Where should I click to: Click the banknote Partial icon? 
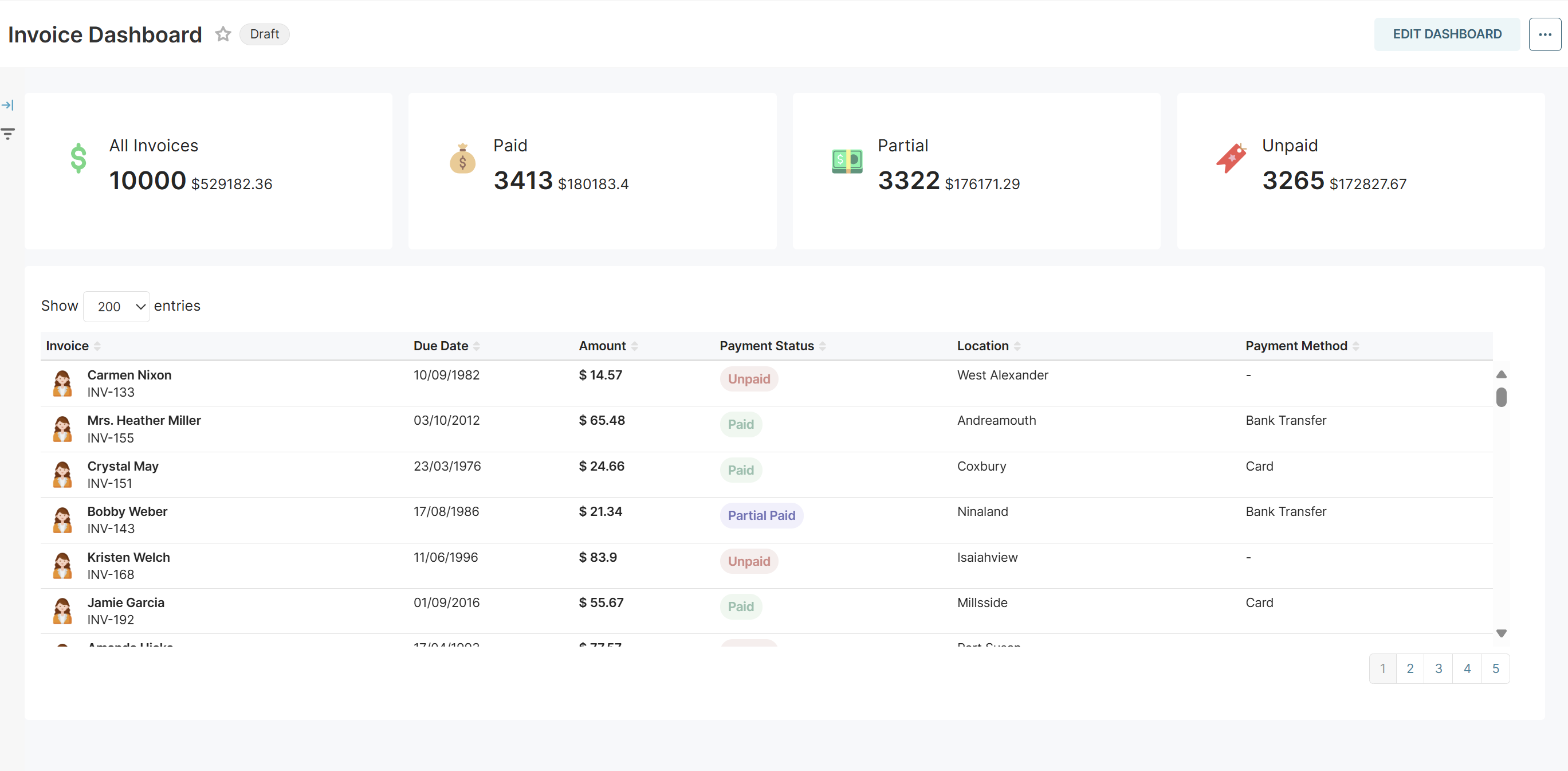(847, 161)
